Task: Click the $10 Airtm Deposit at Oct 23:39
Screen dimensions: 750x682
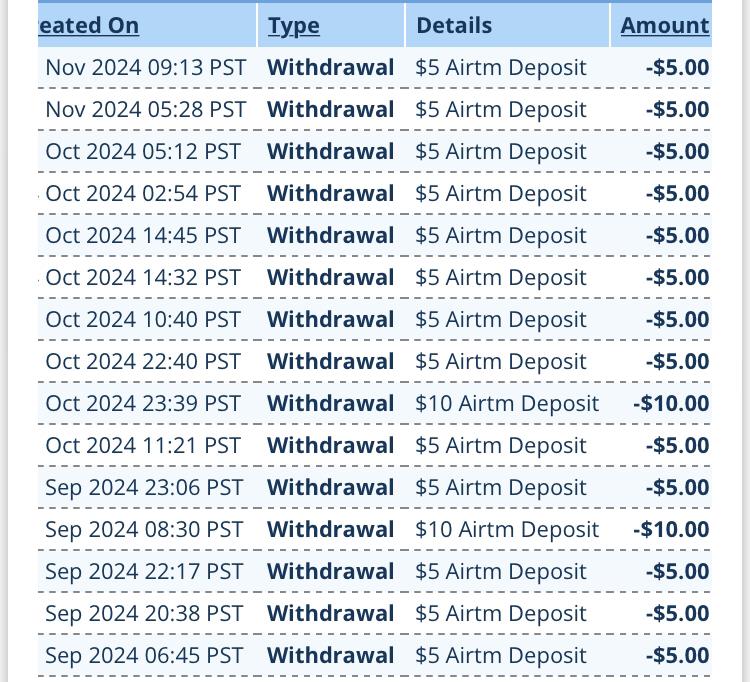Action: click(507, 404)
